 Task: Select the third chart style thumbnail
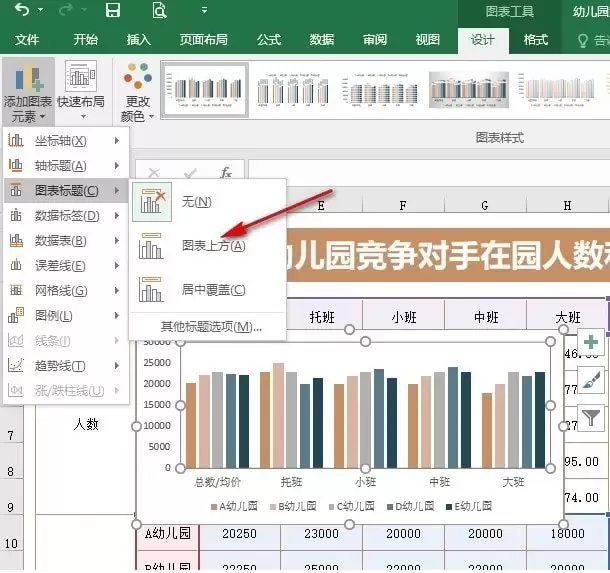click(x=380, y=89)
